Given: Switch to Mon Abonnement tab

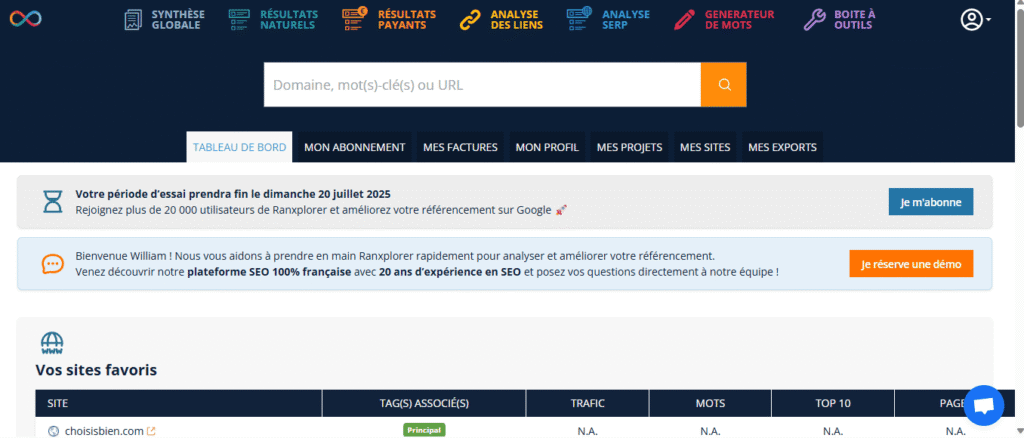Looking at the screenshot, I should click(x=355, y=148).
